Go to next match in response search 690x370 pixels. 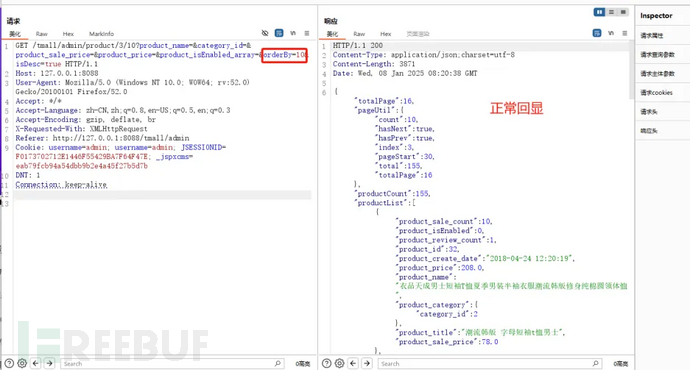(x=367, y=363)
